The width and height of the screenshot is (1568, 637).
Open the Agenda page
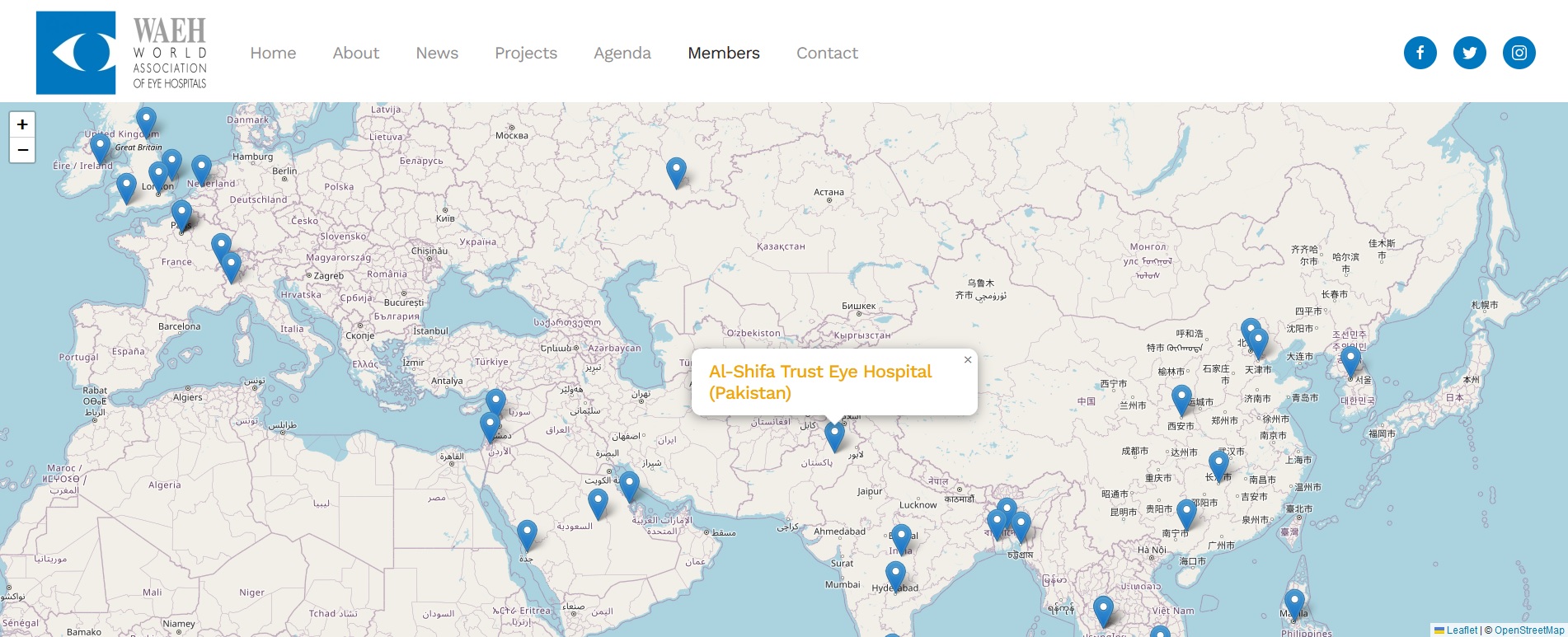point(622,53)
